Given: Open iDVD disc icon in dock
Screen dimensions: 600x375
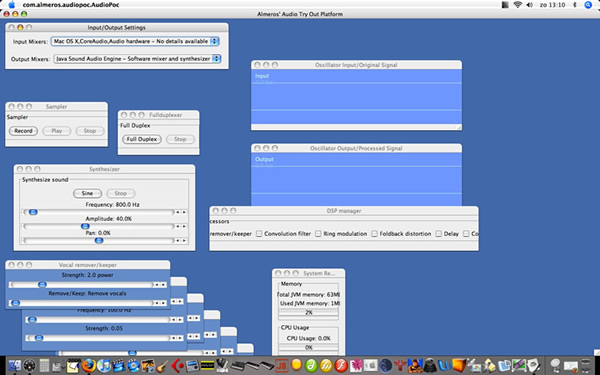Looking at the screenshot, I should point(134,366).
